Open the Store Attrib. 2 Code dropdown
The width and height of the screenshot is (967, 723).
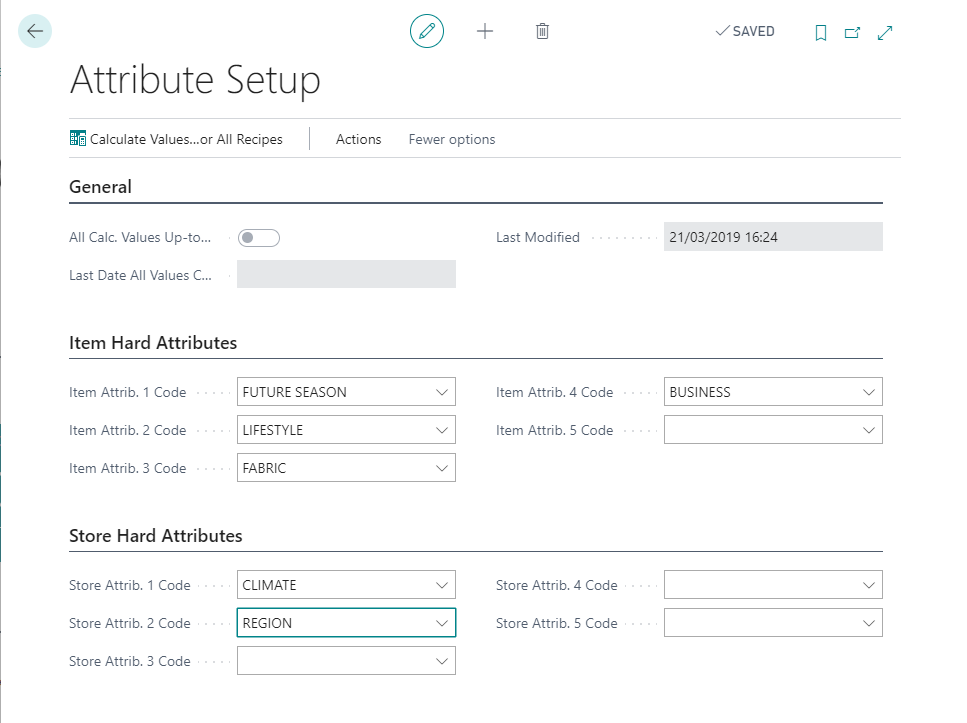tap(442, 623)
